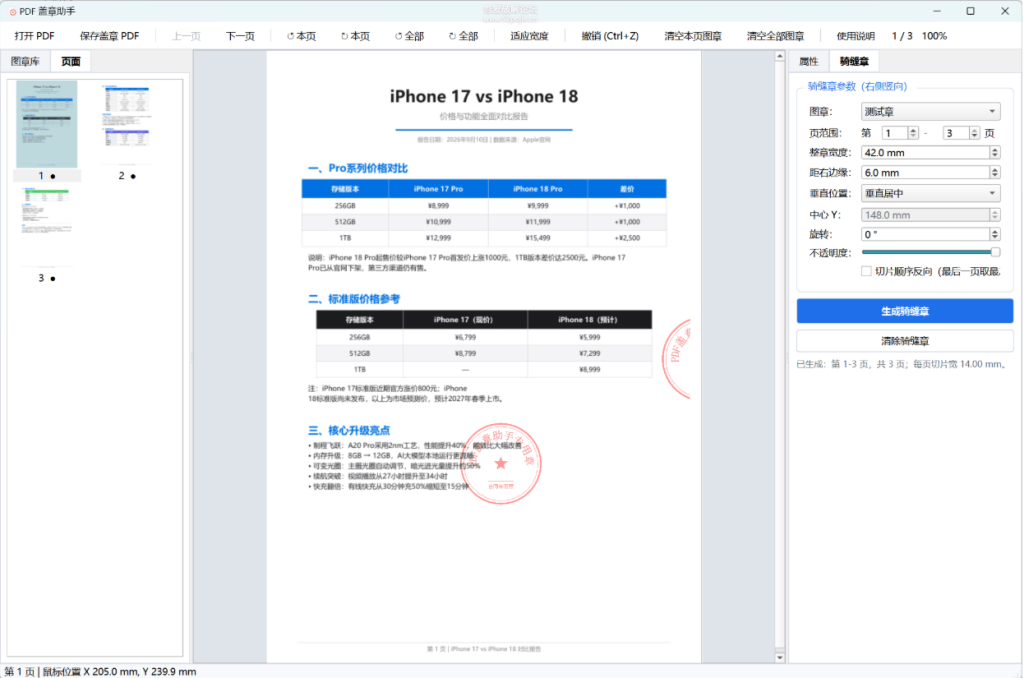
Task: Click 保存盖章 PDF in the toolbar
Action: pos(110,36)
